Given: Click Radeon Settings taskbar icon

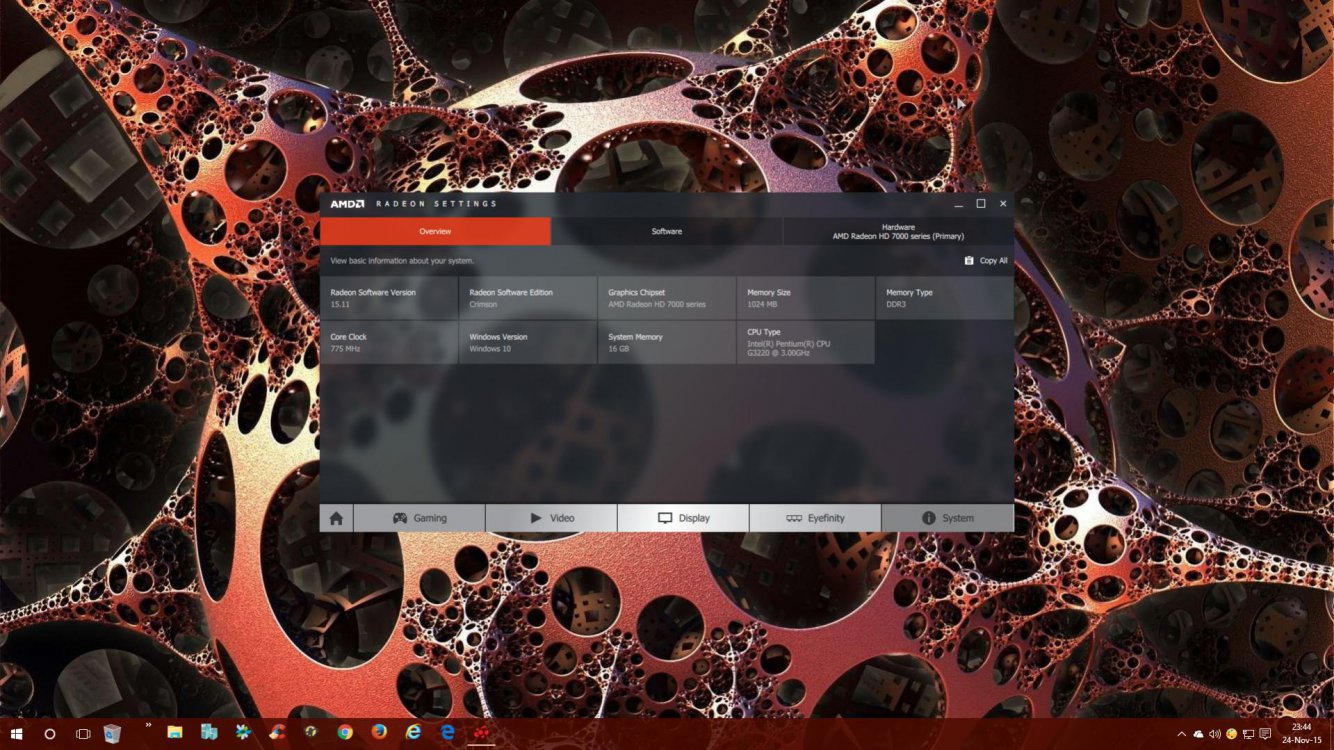Looking at the screenshot, I should click(481, 733).
